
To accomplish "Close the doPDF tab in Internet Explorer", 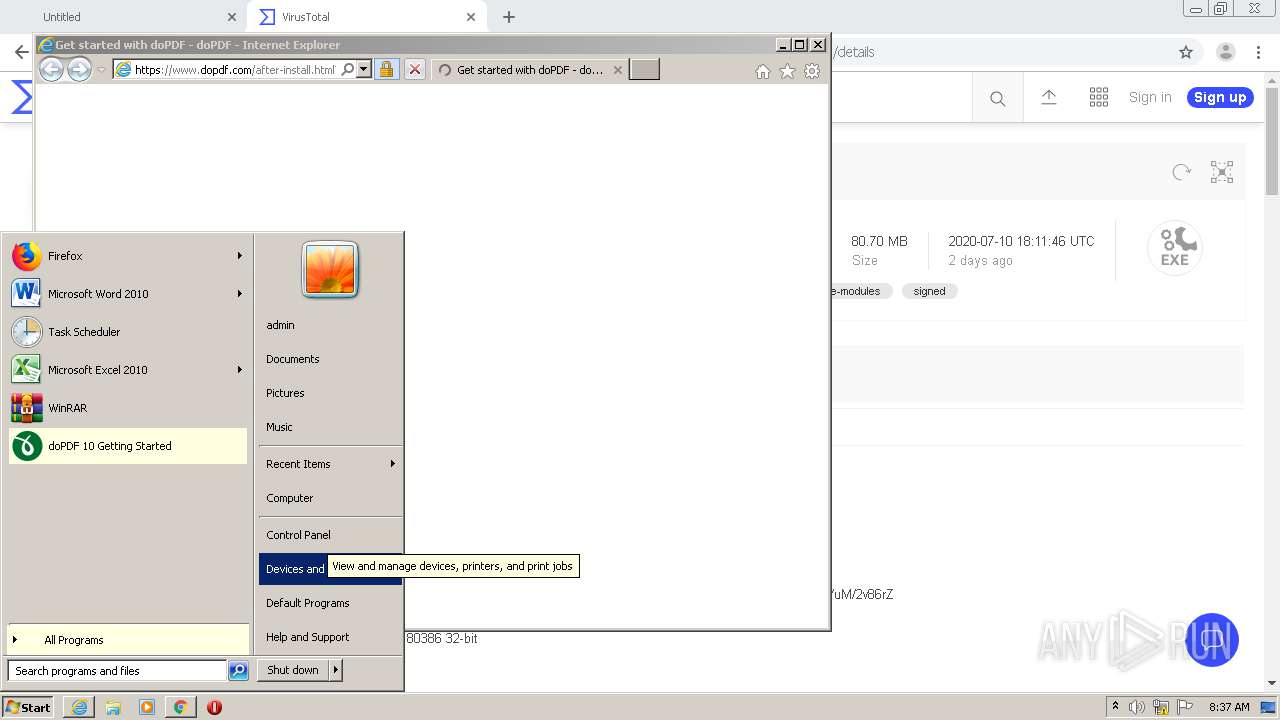I will [x=618, y=70].
